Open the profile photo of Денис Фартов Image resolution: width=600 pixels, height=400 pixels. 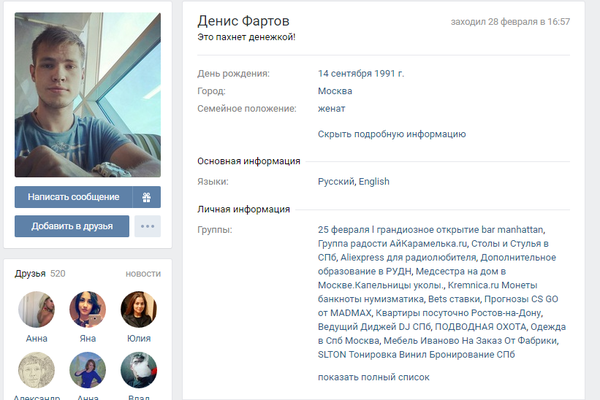(88, 95)
